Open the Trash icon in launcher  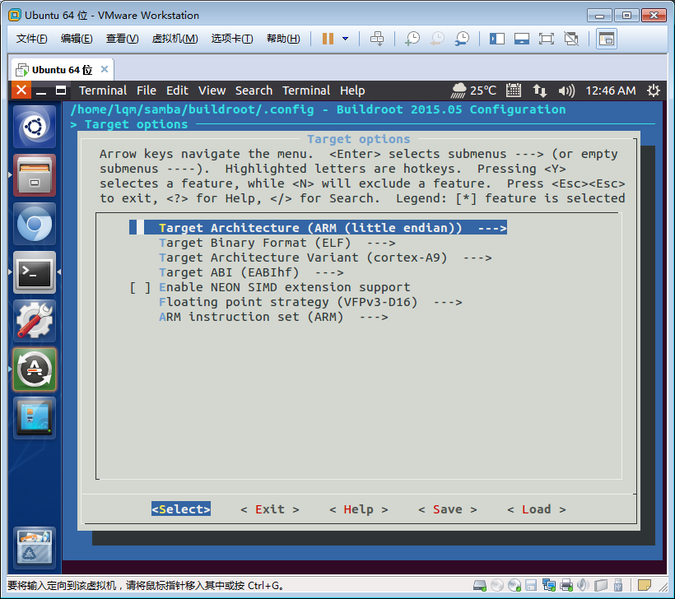[35, 547]
